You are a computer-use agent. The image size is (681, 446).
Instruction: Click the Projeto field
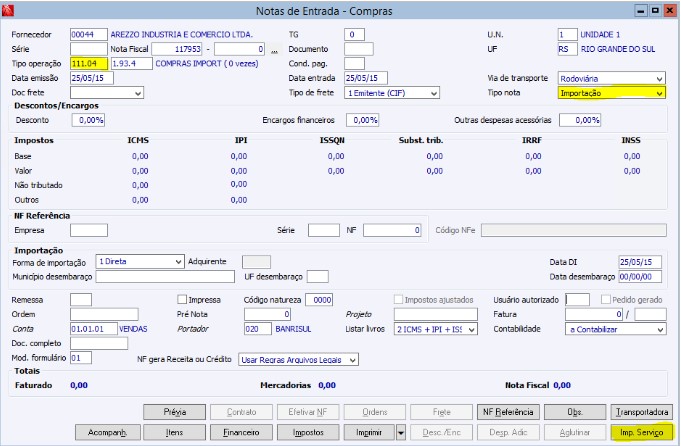[436, 314]
